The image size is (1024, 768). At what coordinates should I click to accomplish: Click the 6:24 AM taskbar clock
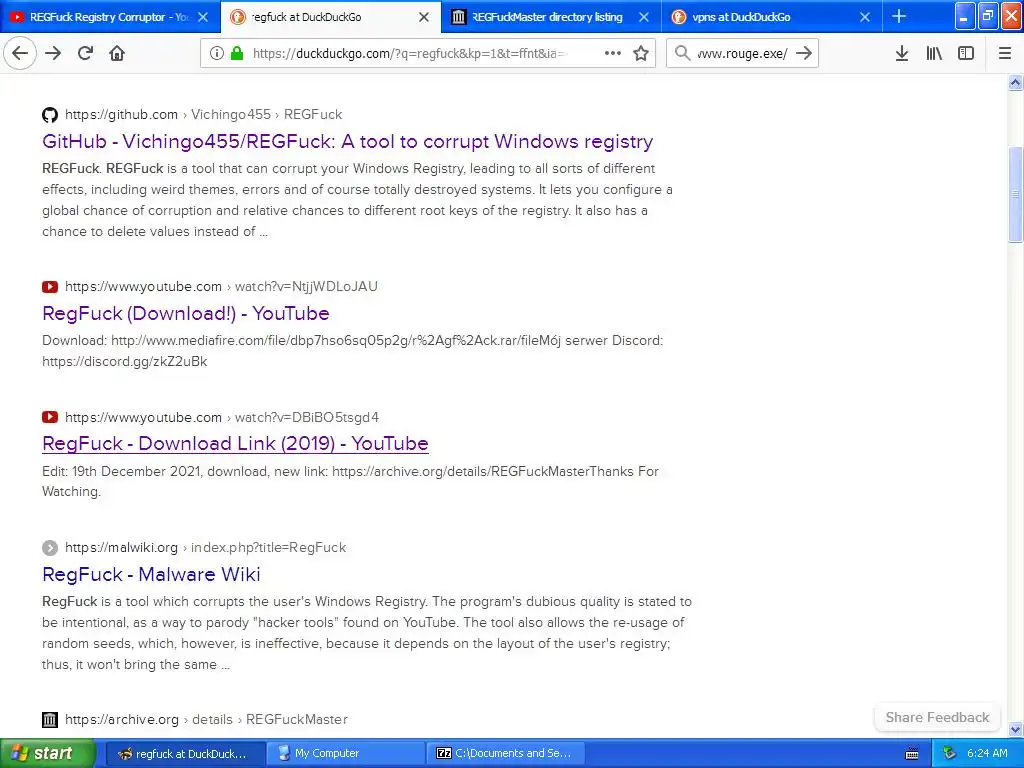[x=987, y=753]
